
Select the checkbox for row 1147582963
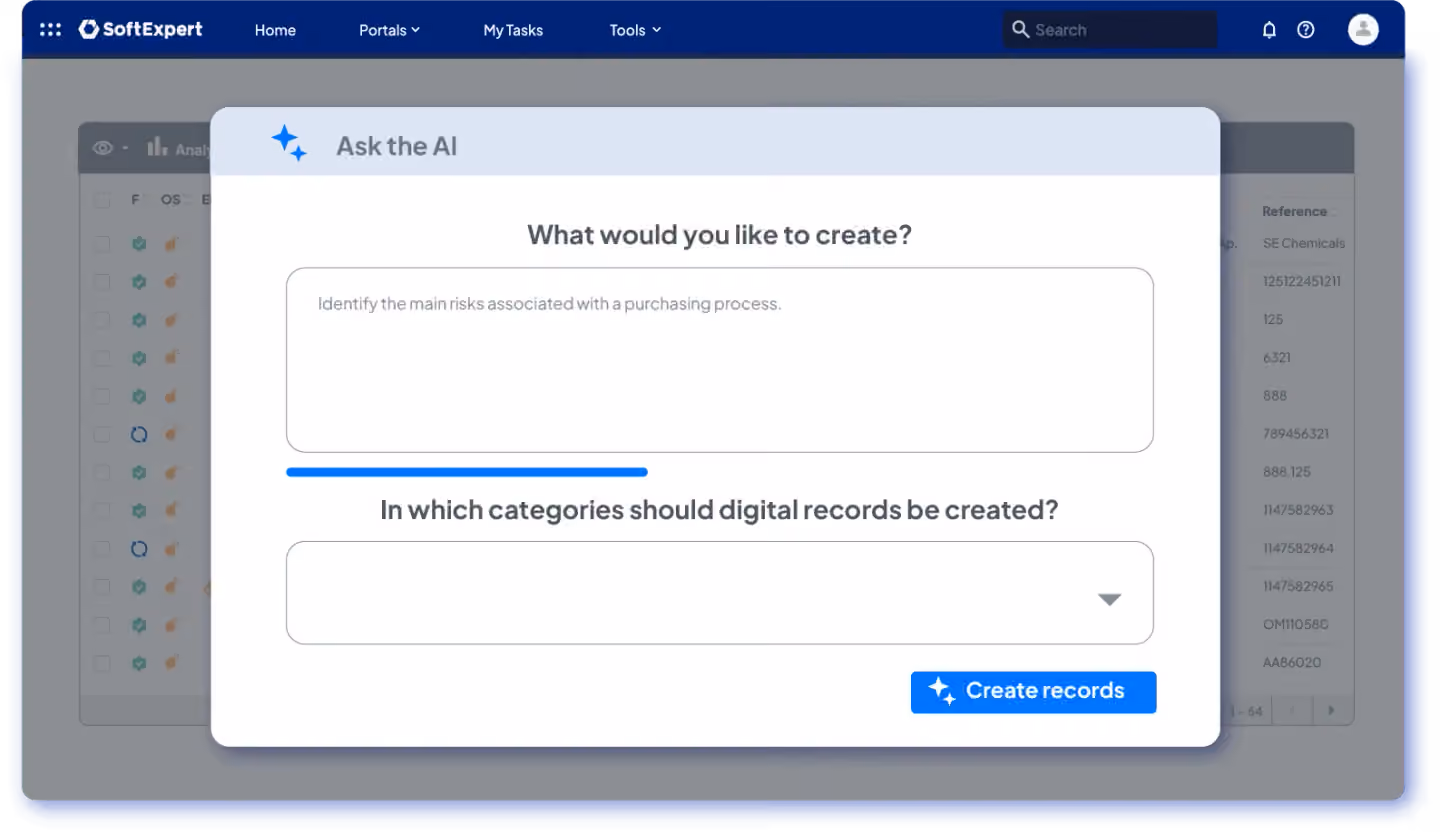102,511
